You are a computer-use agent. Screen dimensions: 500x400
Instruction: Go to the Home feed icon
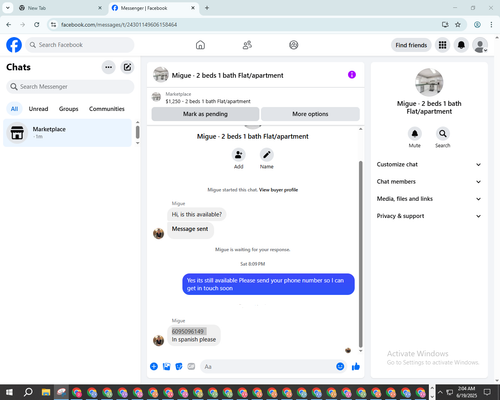tap(200, 45)
